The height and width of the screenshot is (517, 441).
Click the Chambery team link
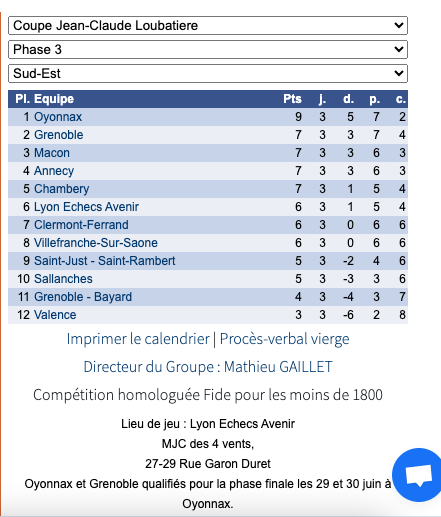point(62,189)
